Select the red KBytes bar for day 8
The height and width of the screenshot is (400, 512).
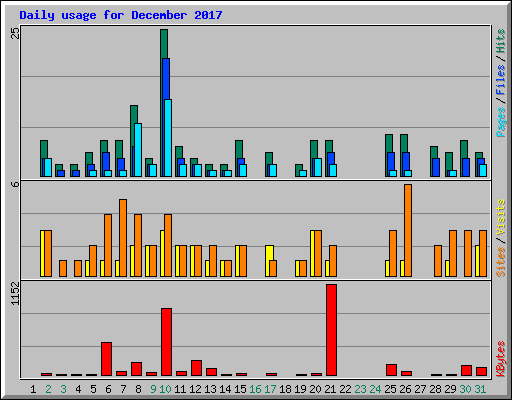tap(136, 369)
